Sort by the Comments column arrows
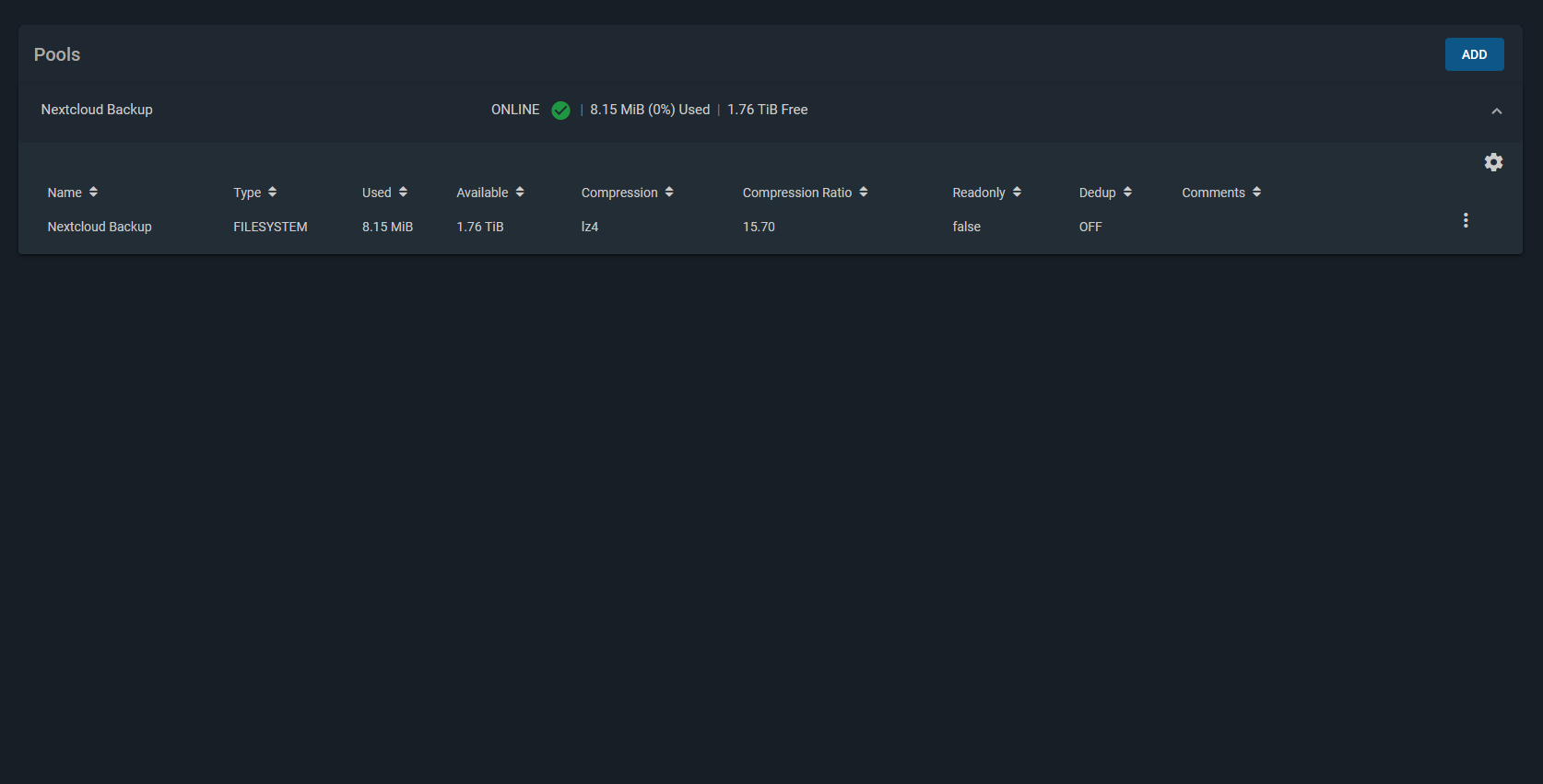This screenshot has width=1543, height=784. point(1256,193)
